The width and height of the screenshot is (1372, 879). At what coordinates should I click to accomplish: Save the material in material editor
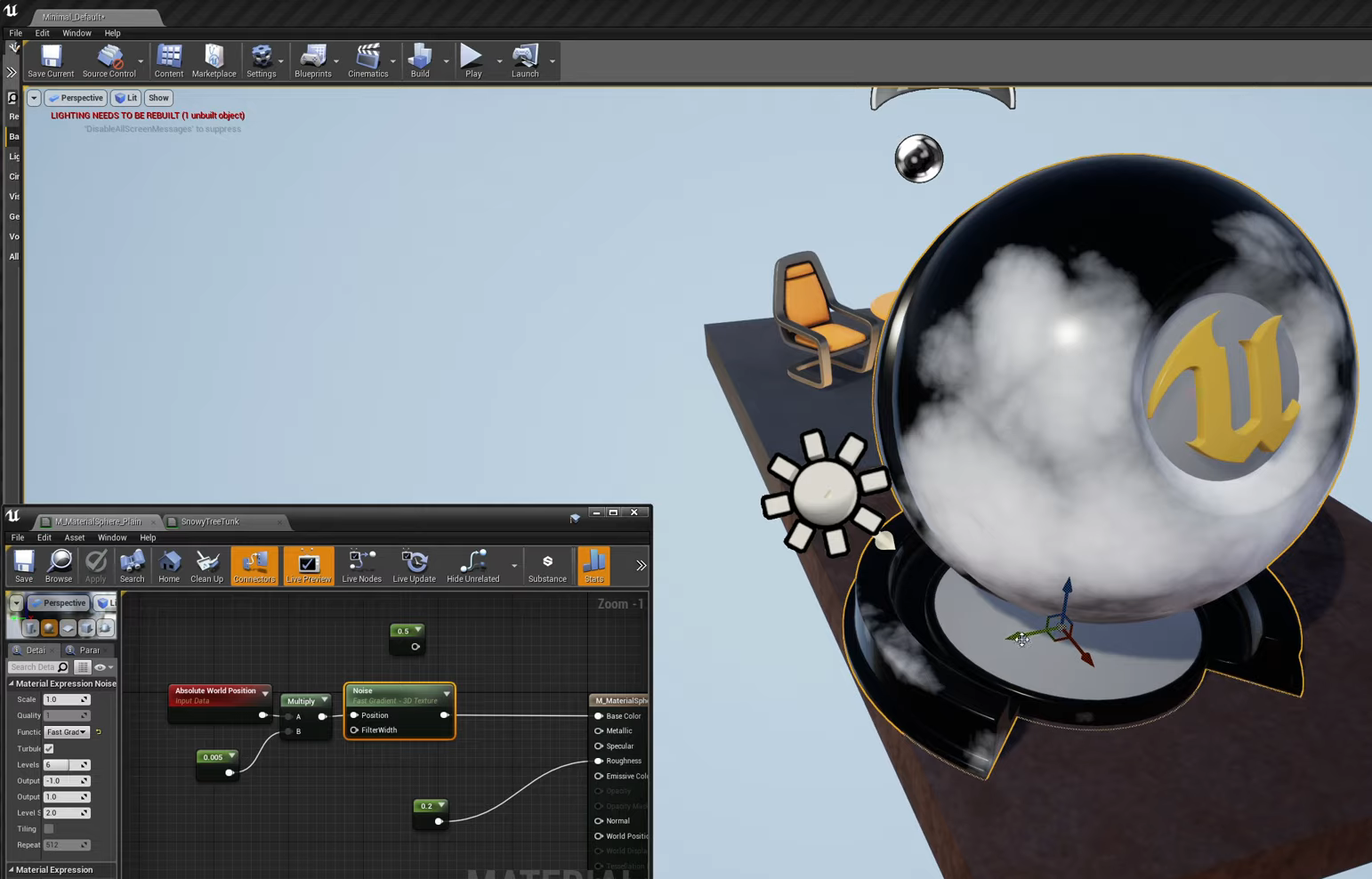pyautogui.click(x=24, y=566)
